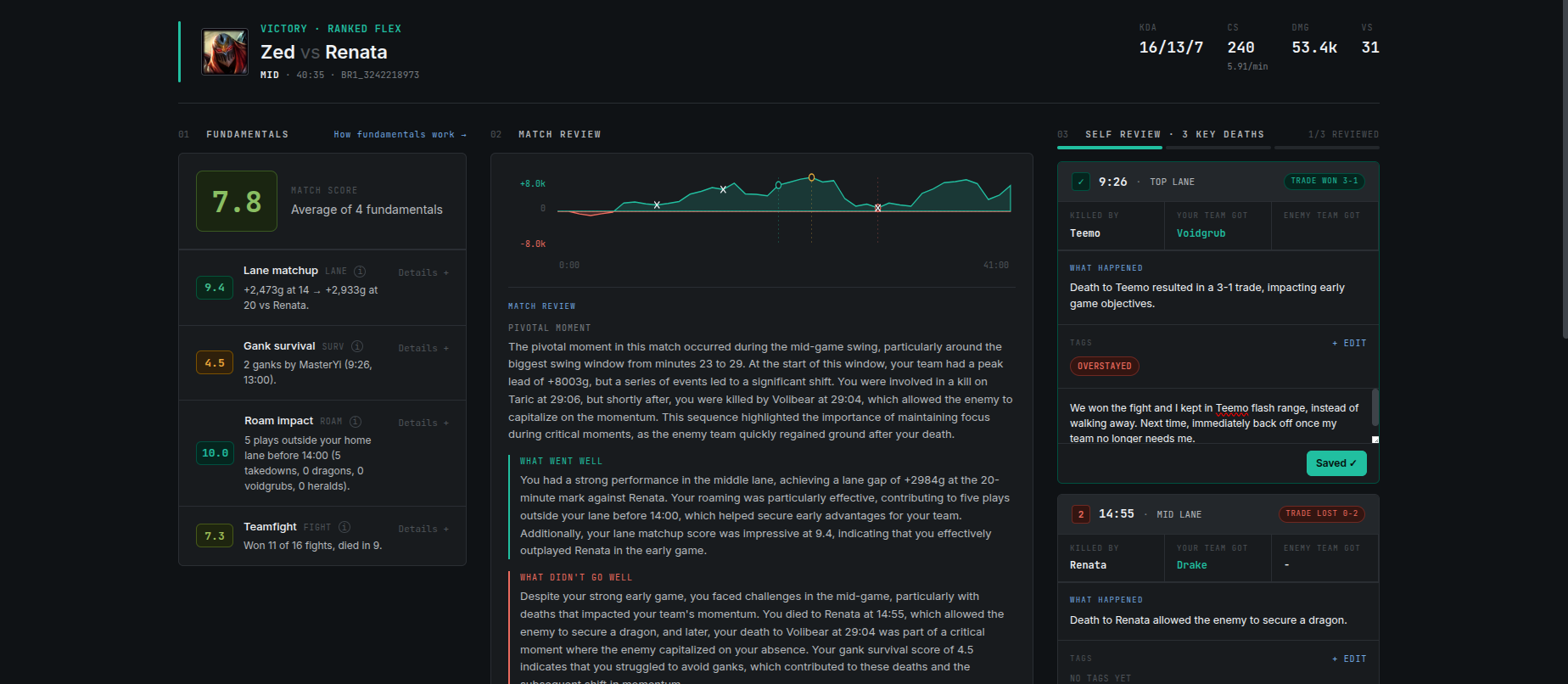The width and height of the screenshot is (1568, 684).
Task: Click the 5.91/min CS rate
Action: (1247, 66)
